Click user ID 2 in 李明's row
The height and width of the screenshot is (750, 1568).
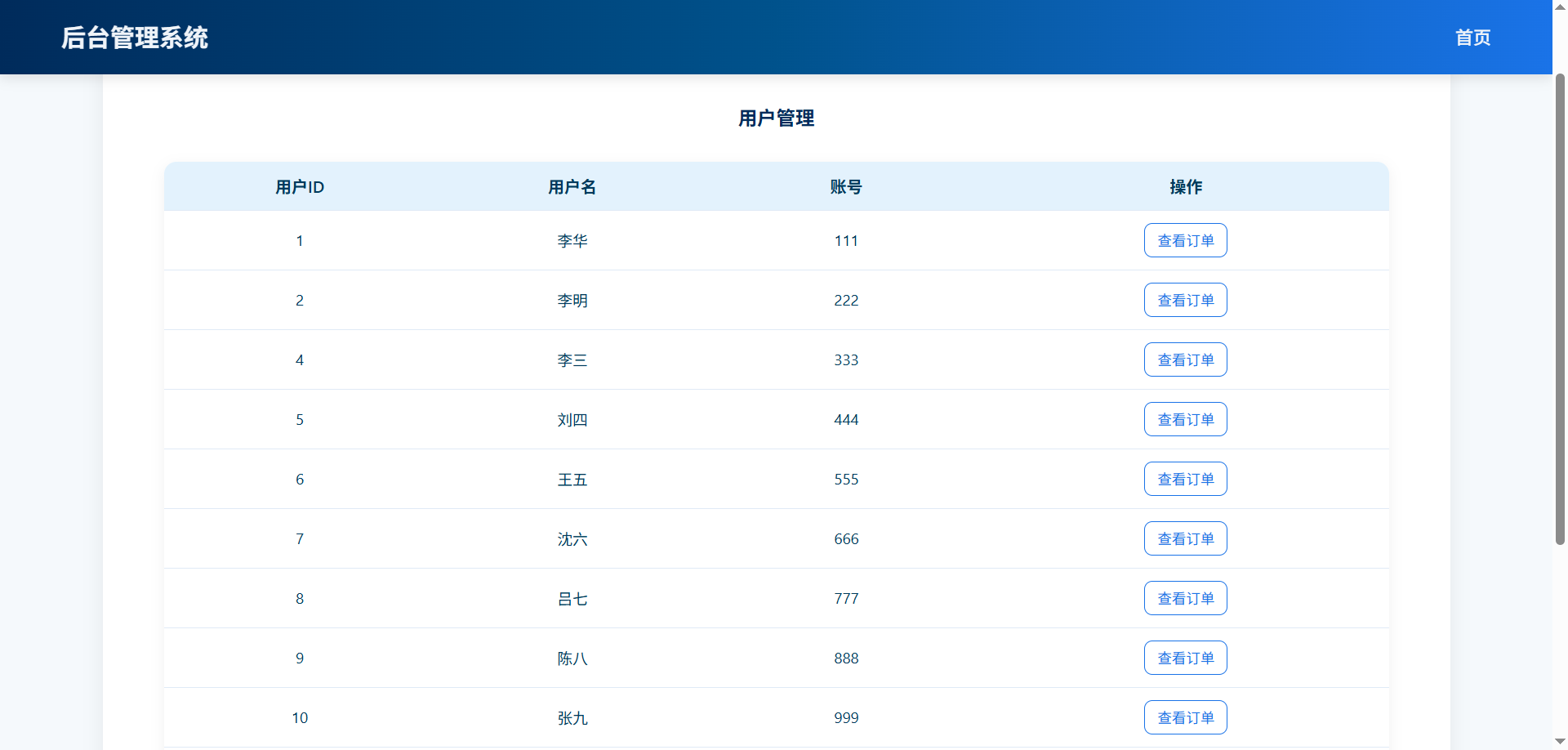300,301
